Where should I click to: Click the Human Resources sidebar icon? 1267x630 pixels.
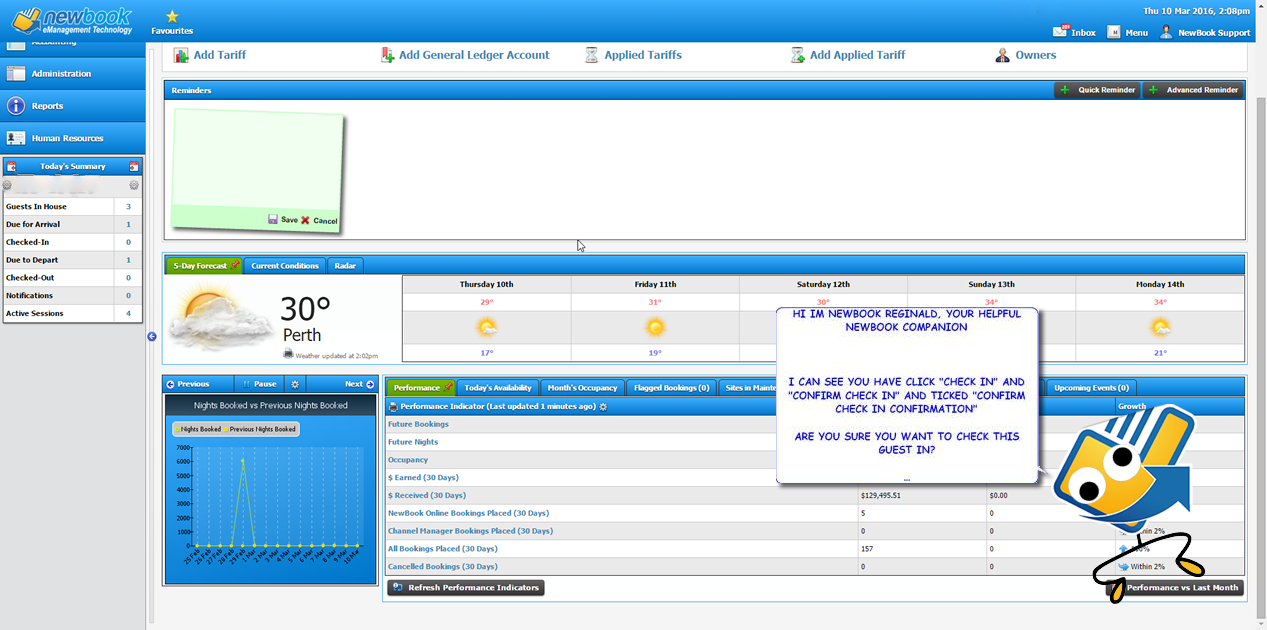(16, 138)
